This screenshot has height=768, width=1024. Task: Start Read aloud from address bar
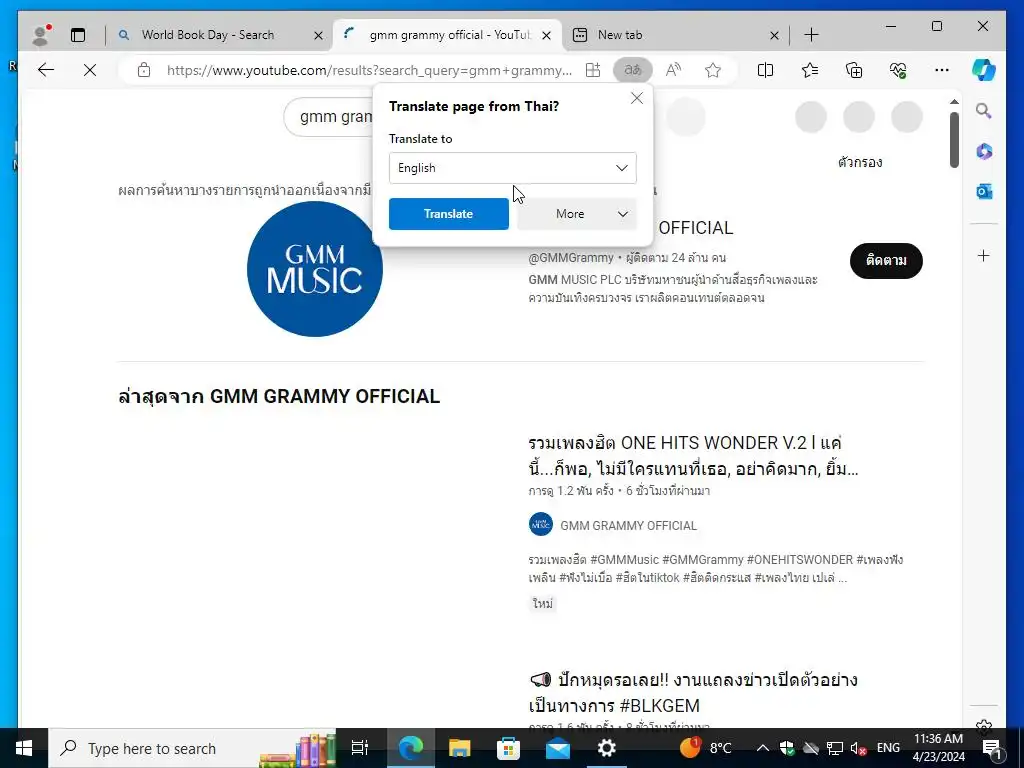[673, 70]
